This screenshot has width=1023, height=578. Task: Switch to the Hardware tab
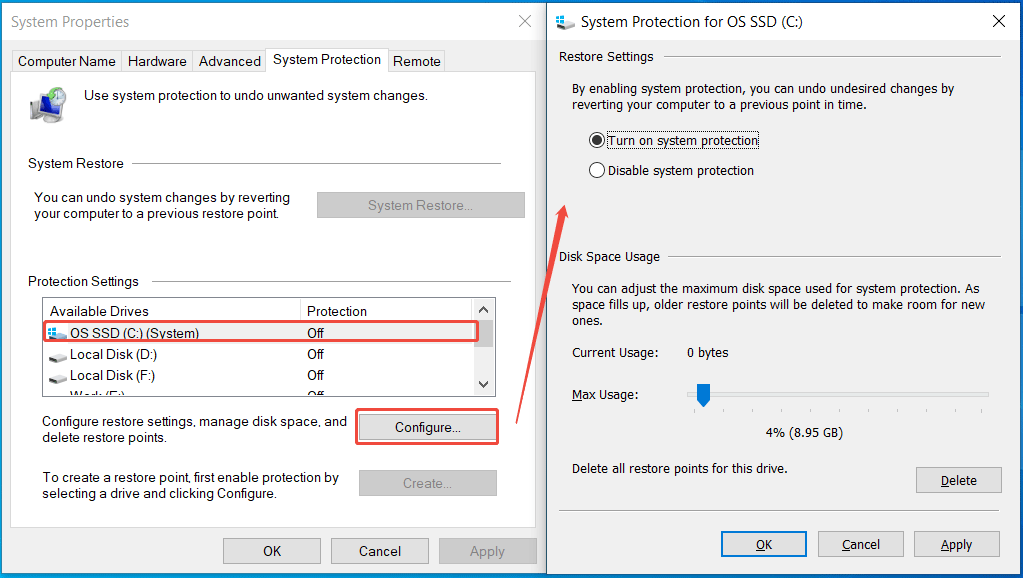(x=157, y=60)
